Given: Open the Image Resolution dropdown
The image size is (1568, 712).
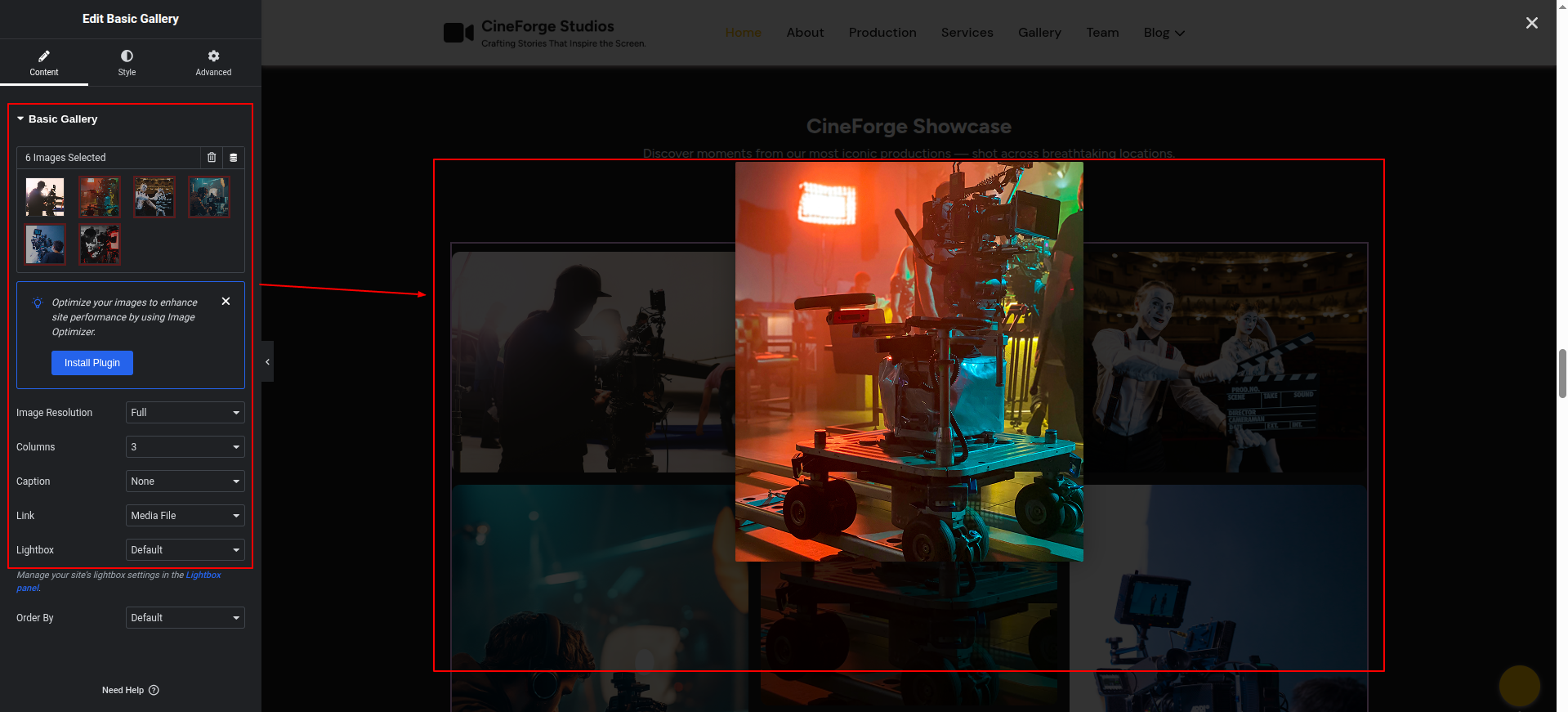Looking at the screenshot, I should coord(185,413).
